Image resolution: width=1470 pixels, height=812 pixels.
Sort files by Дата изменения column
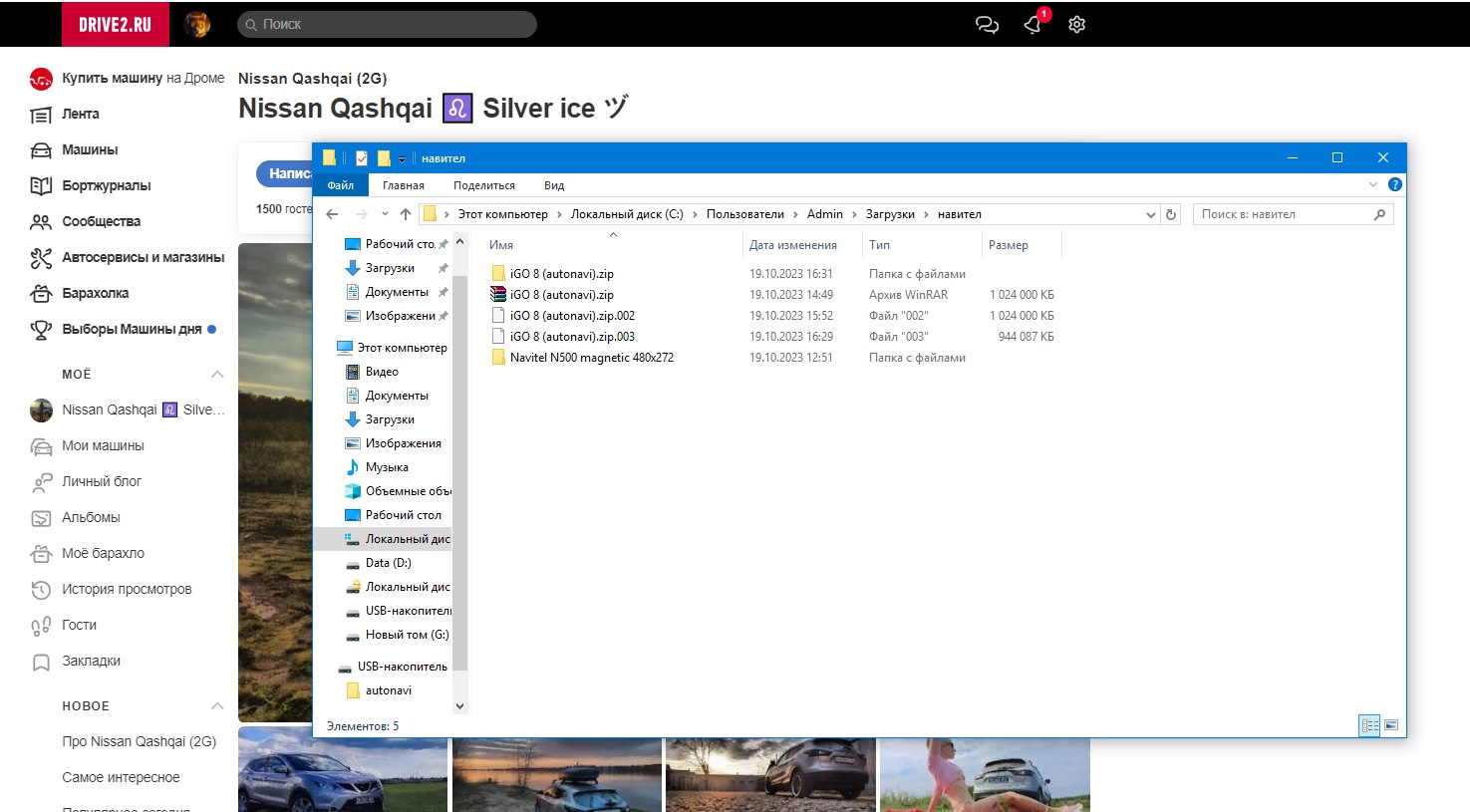[x=793, y=245]
